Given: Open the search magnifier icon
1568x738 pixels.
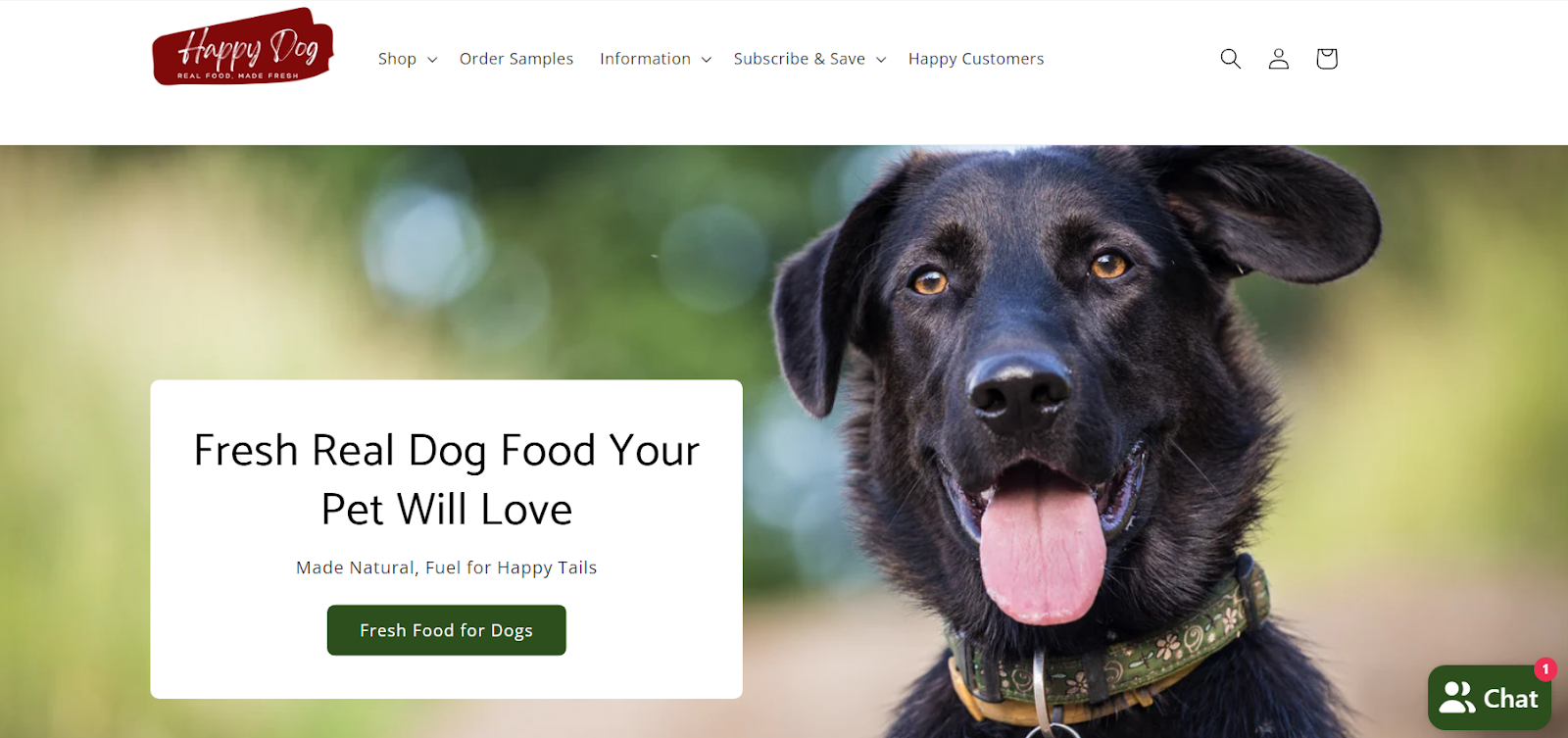Looking at the screenshot, I should pos(1231,59).
